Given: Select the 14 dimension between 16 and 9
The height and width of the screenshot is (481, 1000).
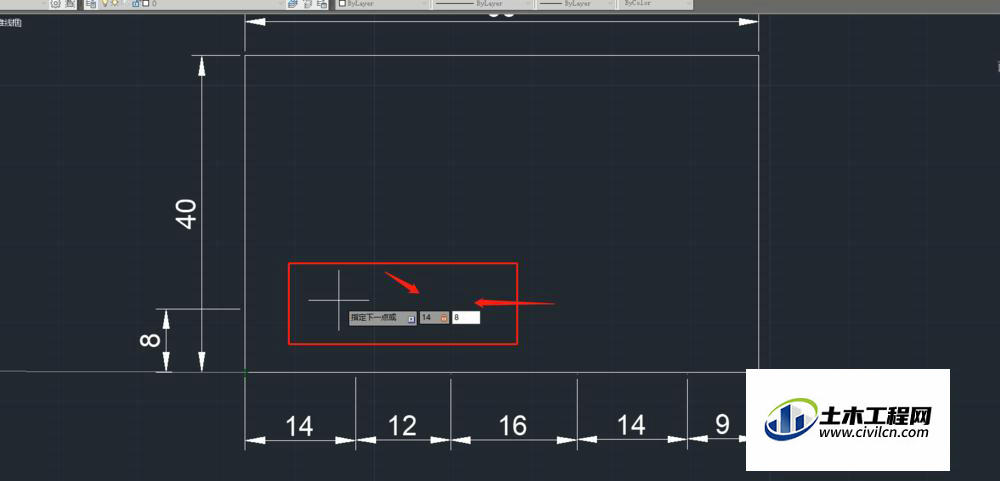Looking at the screenshot, I should coord(631,426).
